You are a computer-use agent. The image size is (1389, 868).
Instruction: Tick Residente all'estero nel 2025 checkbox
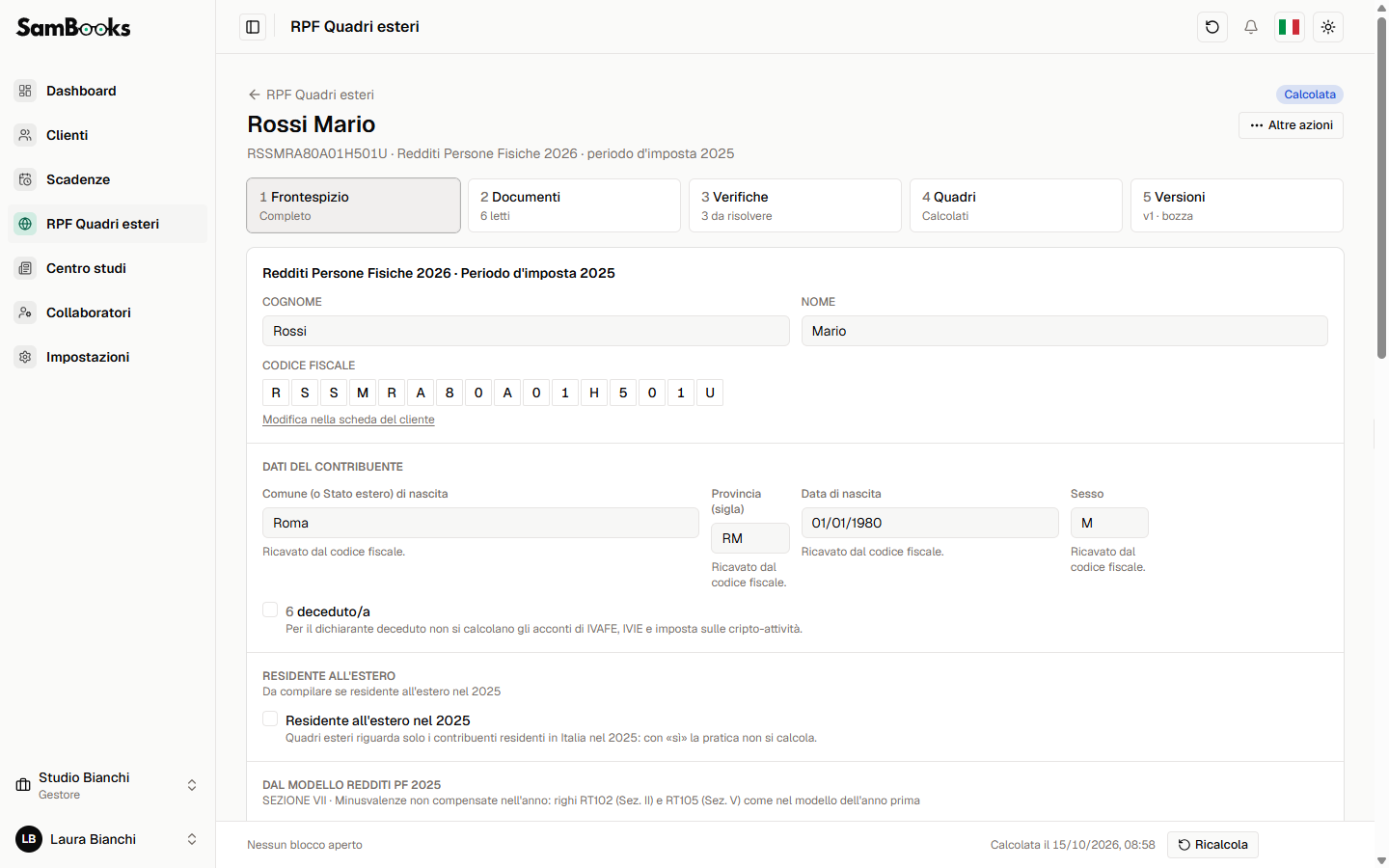pos(270,719)
